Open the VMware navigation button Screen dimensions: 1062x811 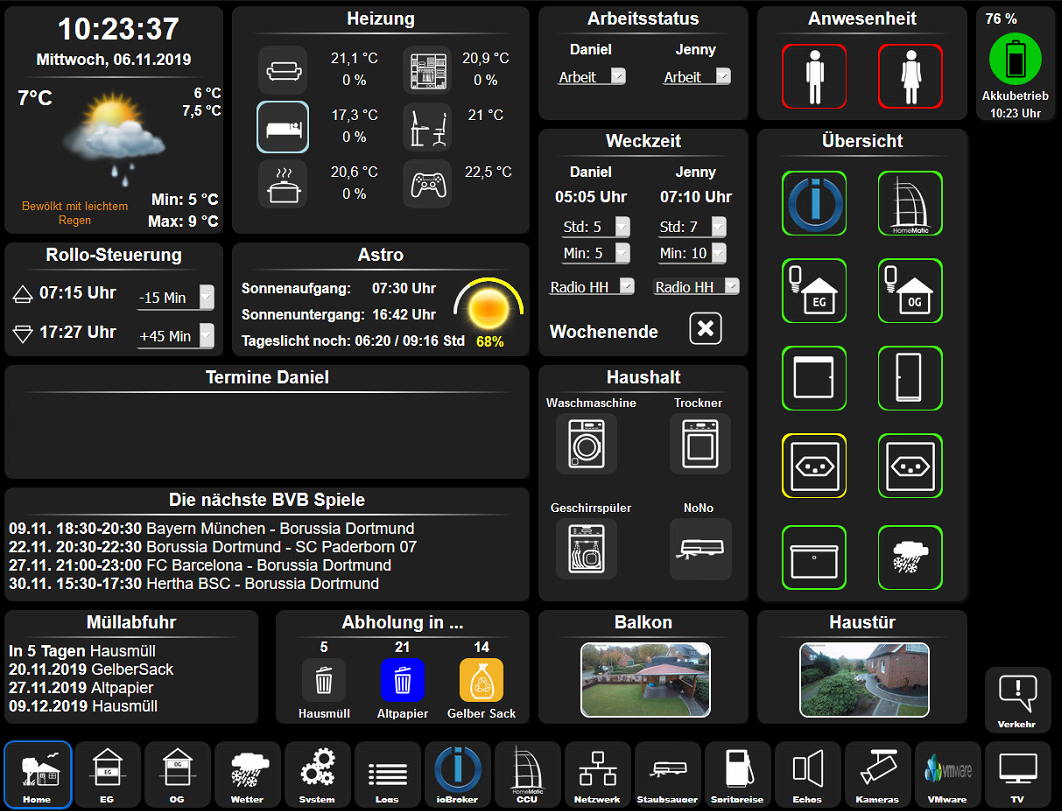tap(947, 775)
